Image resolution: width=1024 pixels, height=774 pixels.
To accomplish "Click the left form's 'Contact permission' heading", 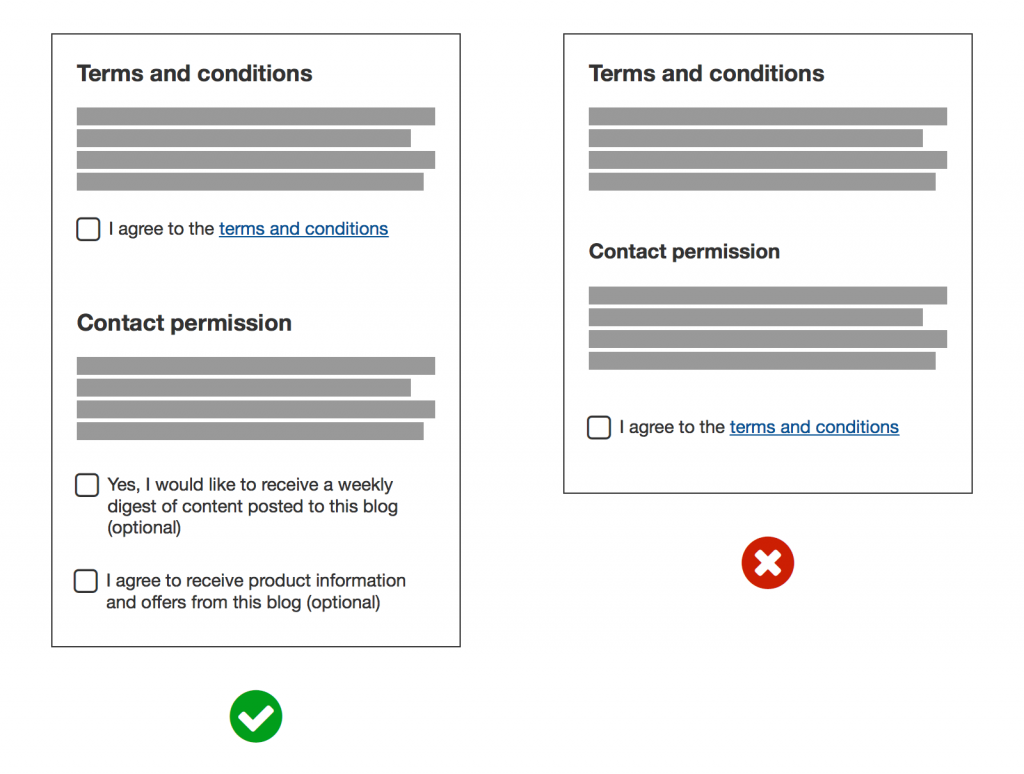I will (x=184, y=323).
